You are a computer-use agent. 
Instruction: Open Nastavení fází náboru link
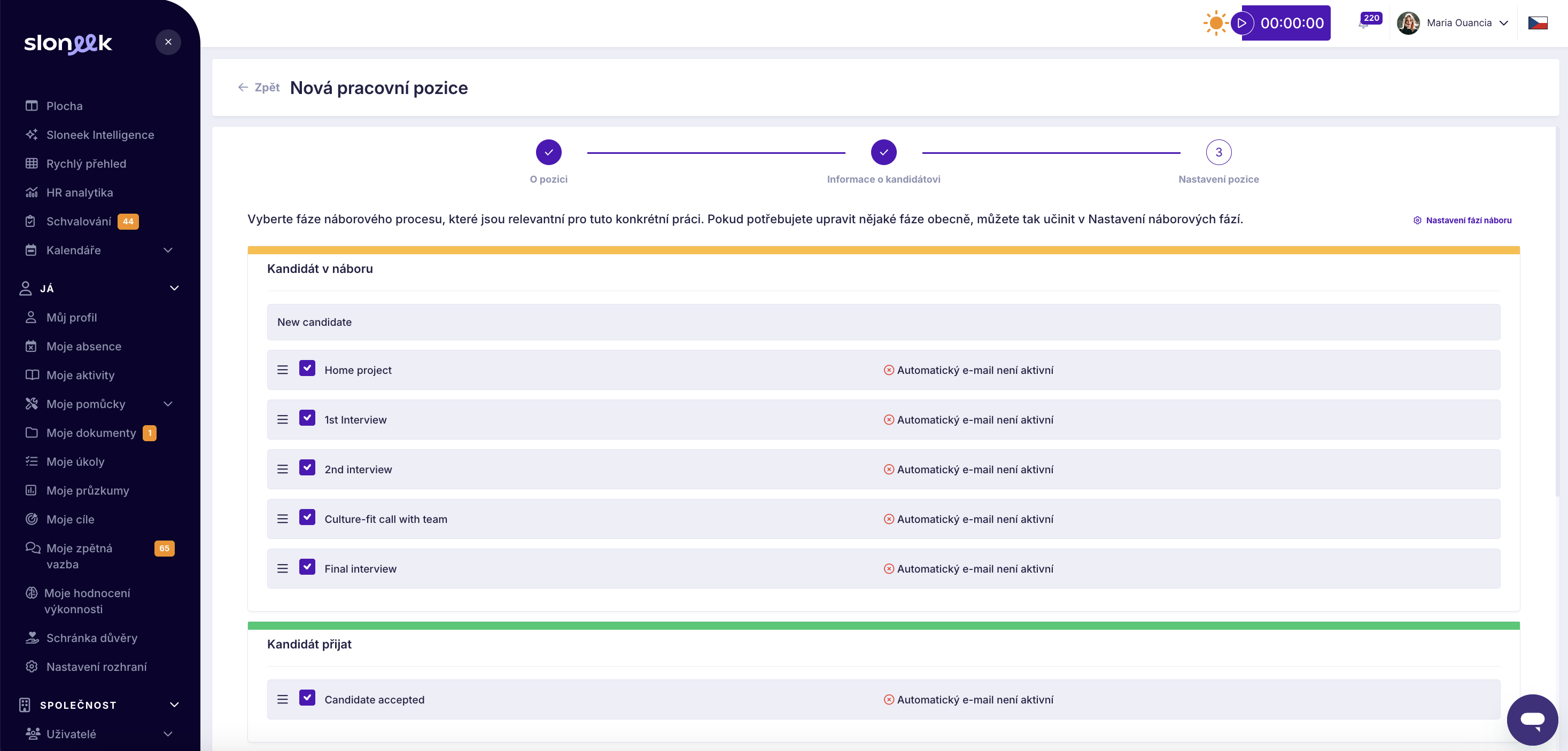click(1462, 220)
